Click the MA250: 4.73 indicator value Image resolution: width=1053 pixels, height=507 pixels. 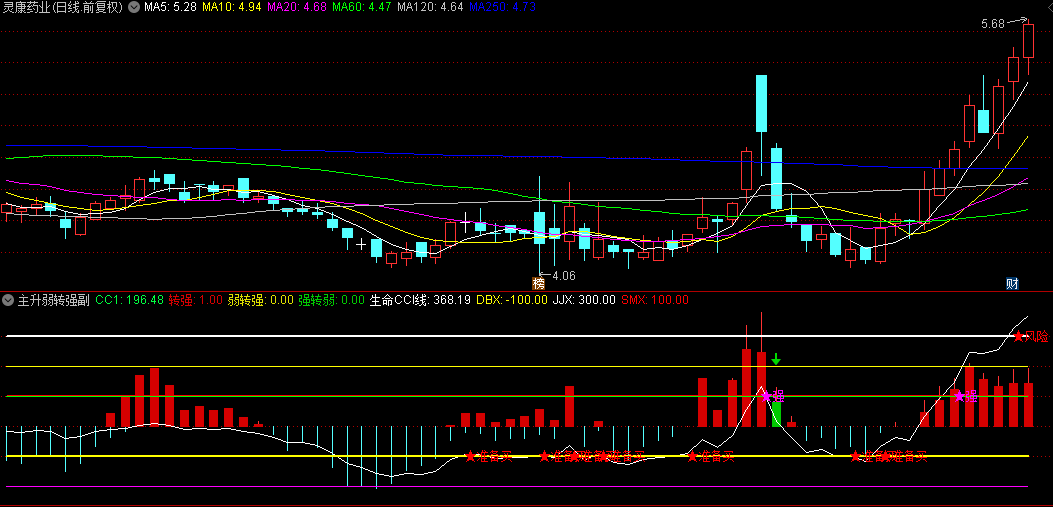502,7
